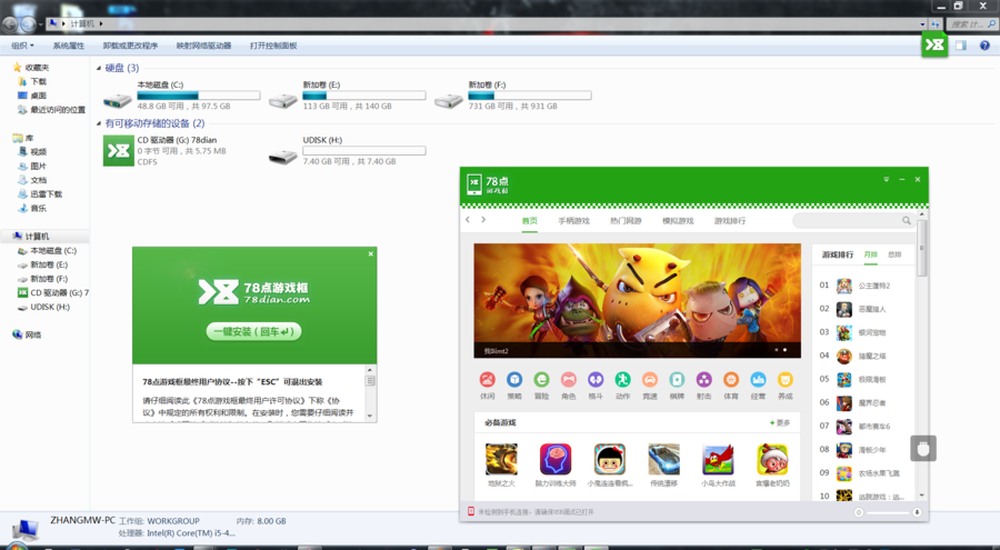The width and height of the screenshot is (1000, 550).
Task: Select the 总排 overall ranking tab
Action: click(x=895, y=255)
